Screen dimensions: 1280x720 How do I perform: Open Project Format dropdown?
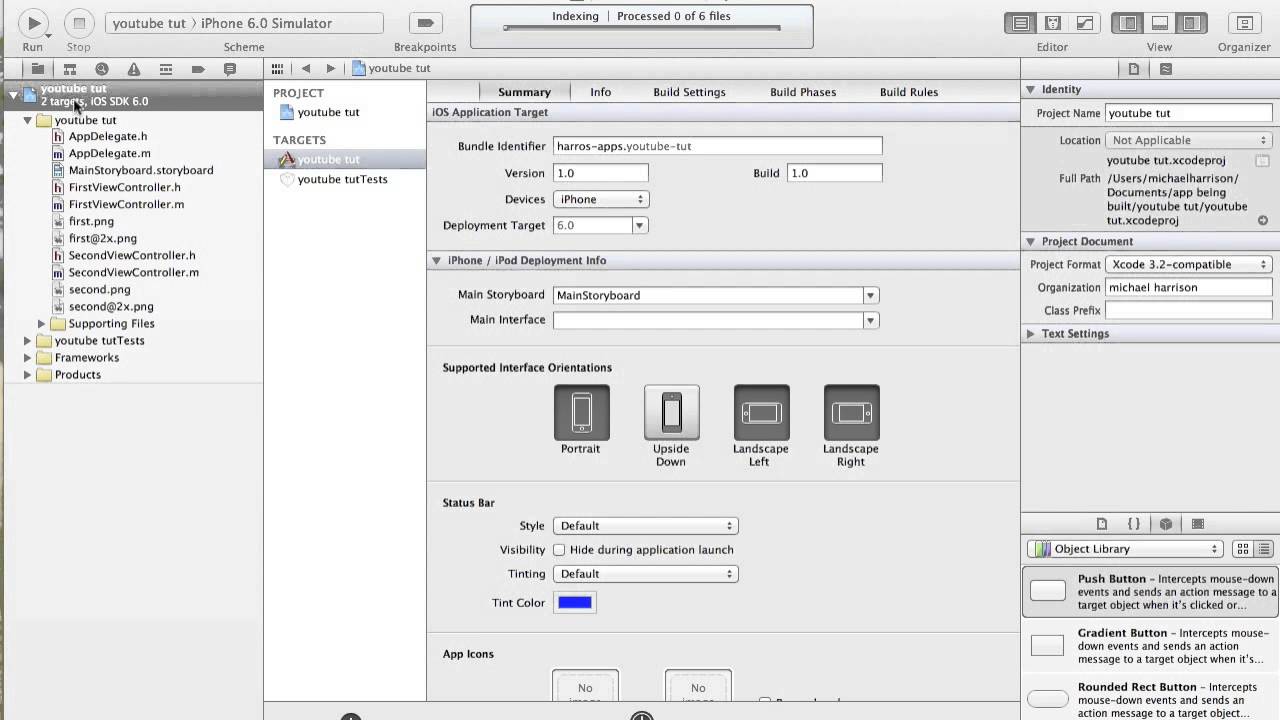pos(1188,265)
